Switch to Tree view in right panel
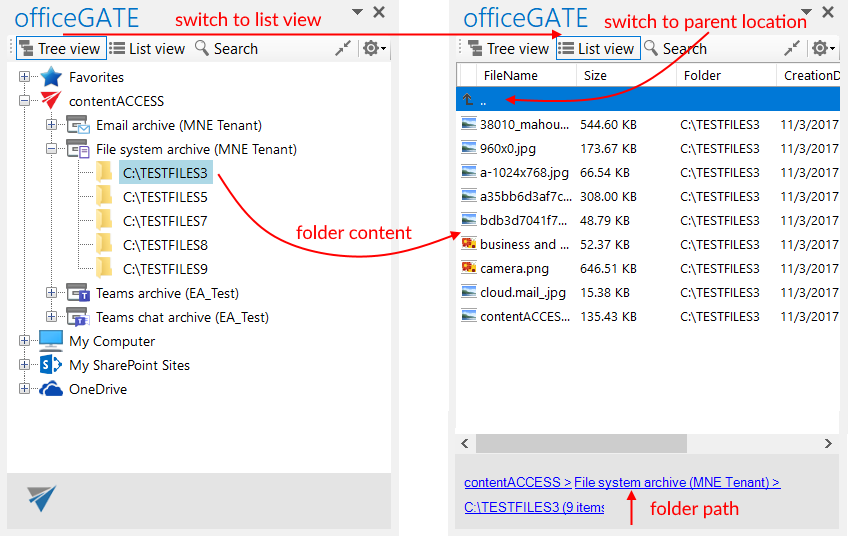The image size is (848, 536). click(507, 48)
